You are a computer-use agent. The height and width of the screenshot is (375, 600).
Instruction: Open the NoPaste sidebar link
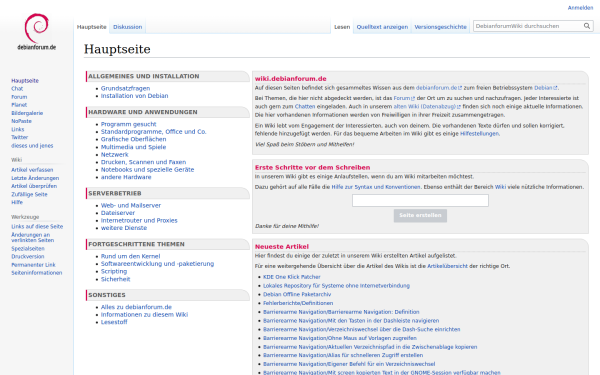[x=21, y=121]
